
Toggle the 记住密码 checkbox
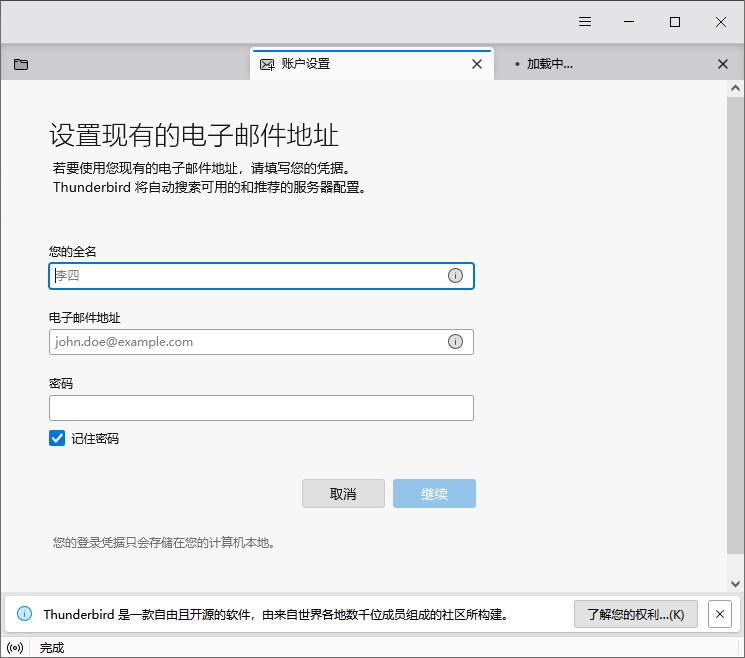pyautogui.click(x=57, y=438)
